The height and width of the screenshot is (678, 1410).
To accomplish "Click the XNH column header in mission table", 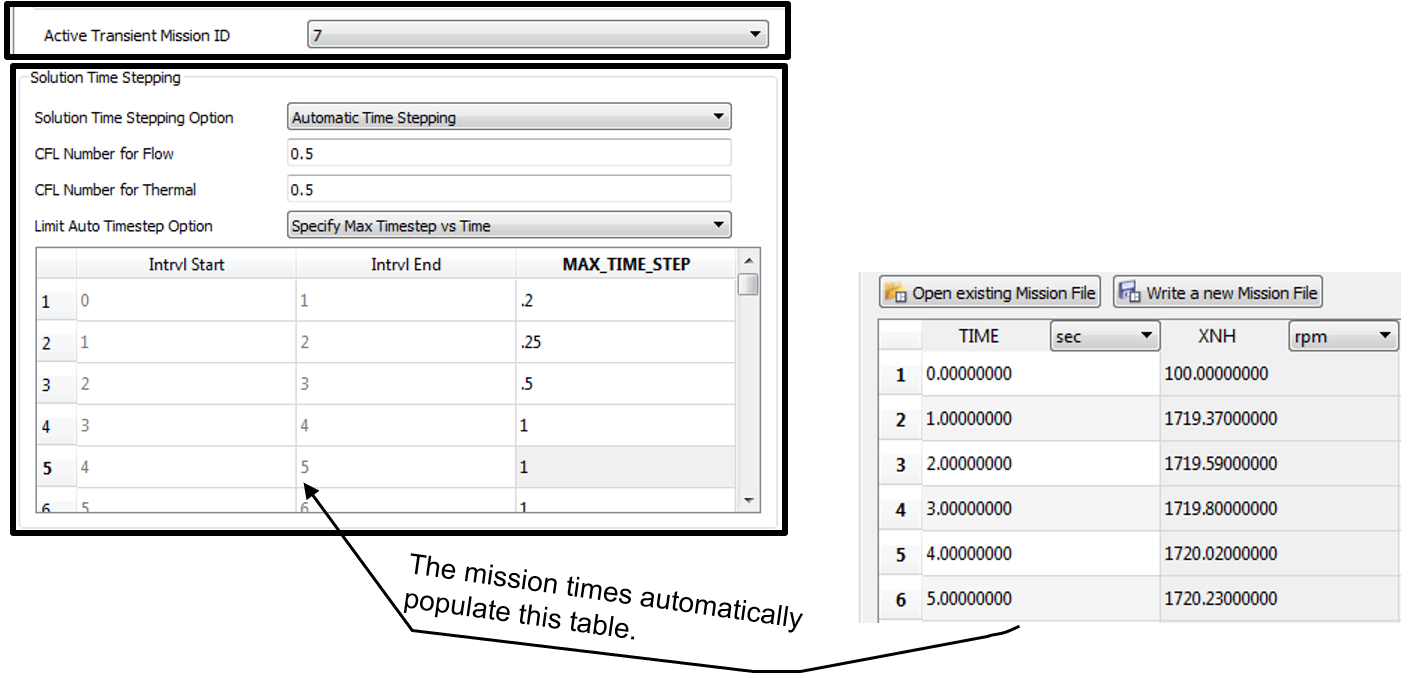I will 1218,337.
